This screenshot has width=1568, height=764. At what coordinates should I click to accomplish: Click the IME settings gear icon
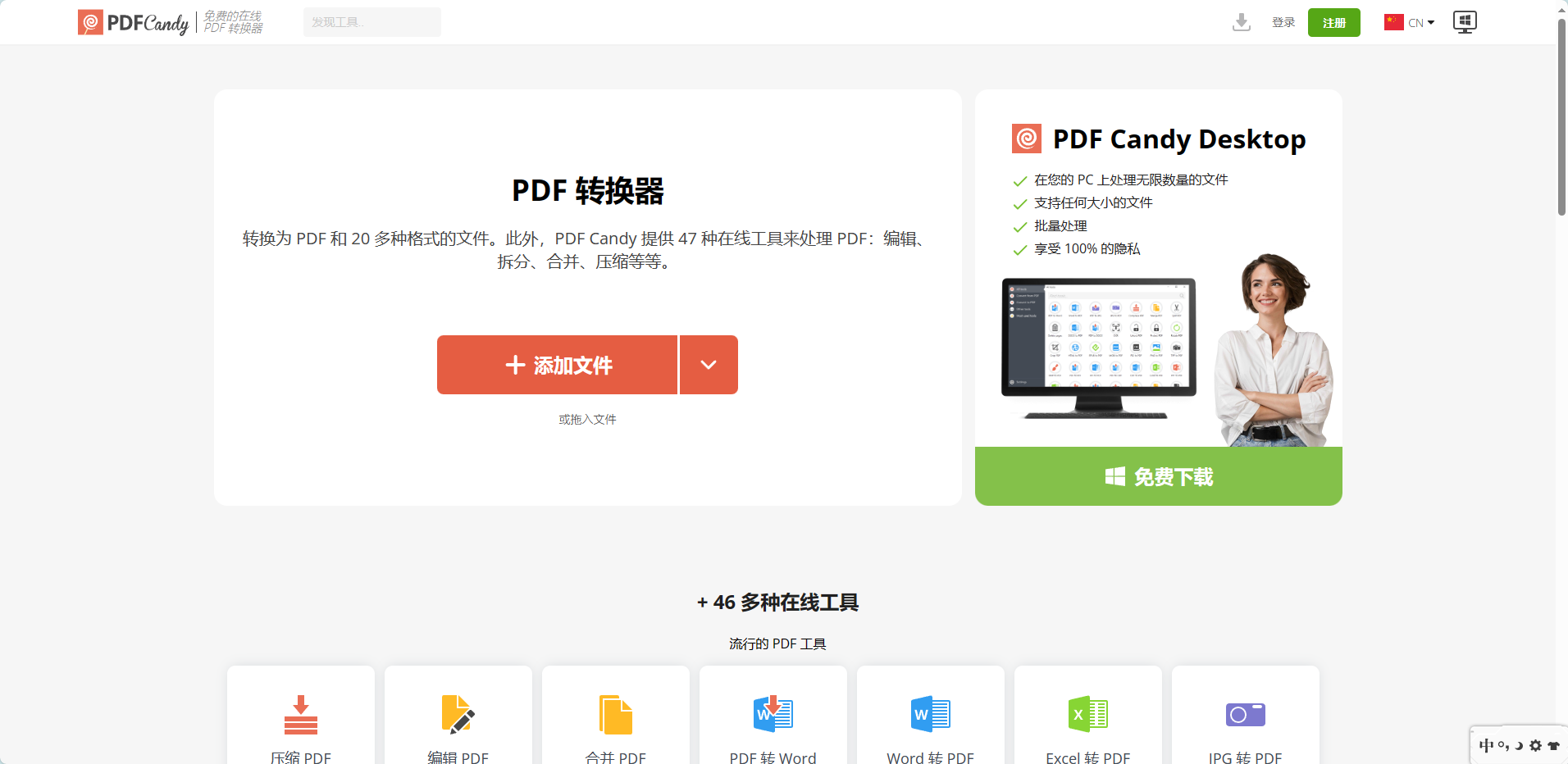point(1535,745)
